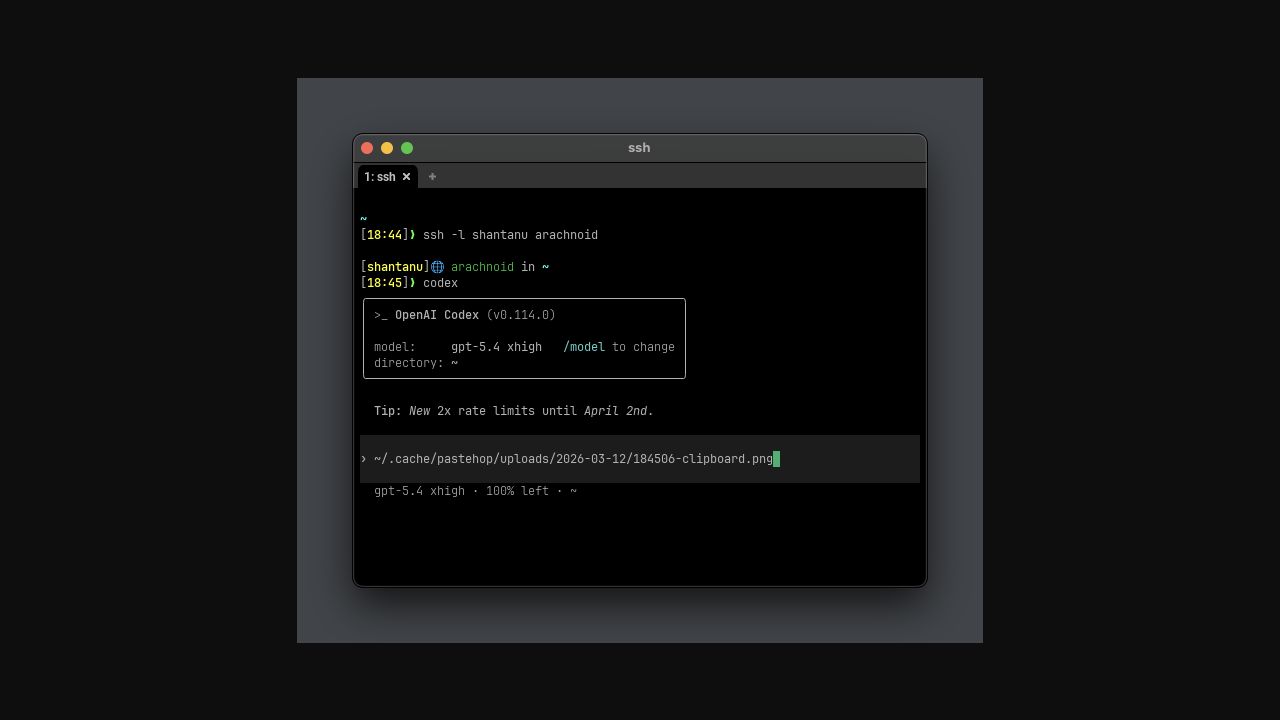The image size is (1280, 720).
Task: Click the '(v0.114.0)' version text
Action: [521, 315]
